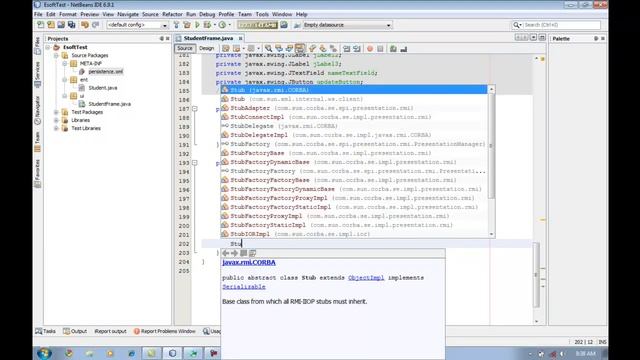Image resolution: width=640 pixels, height=360 pixels.
Task: Follow the ObjectImpl link in Javadoc
Action: pos(366,278)
